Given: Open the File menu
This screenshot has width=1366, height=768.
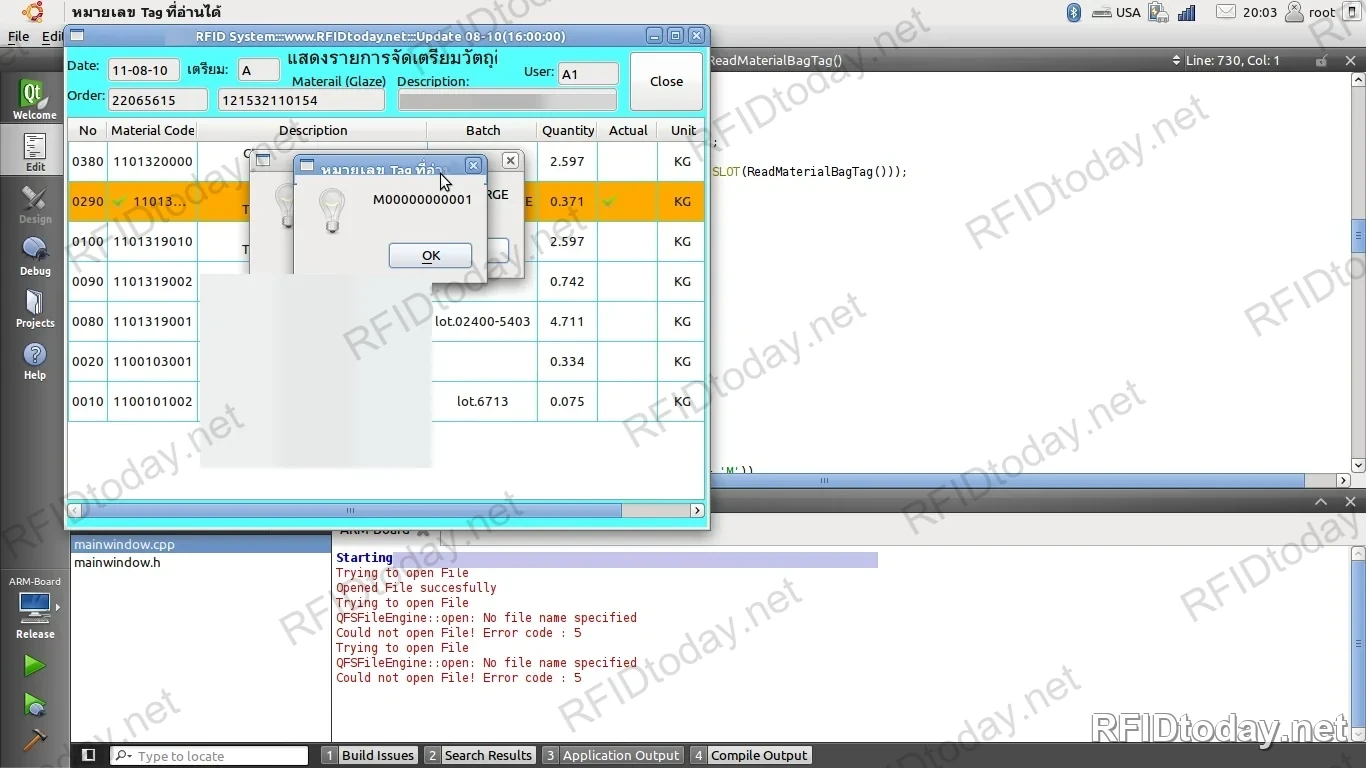Looking at the screenshot, I should [18, 36].
